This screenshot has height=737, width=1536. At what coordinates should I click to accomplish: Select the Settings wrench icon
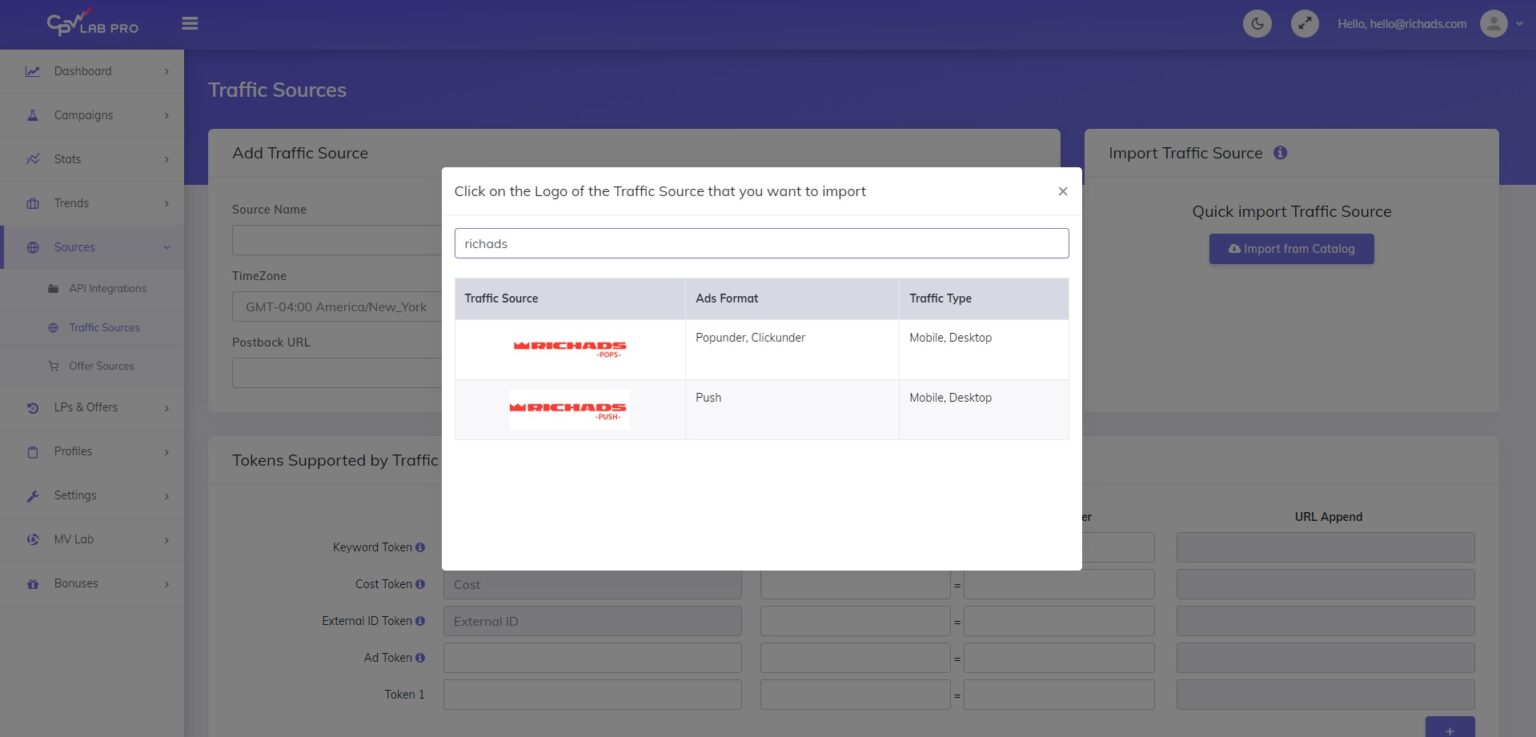(x=33, y=495)
